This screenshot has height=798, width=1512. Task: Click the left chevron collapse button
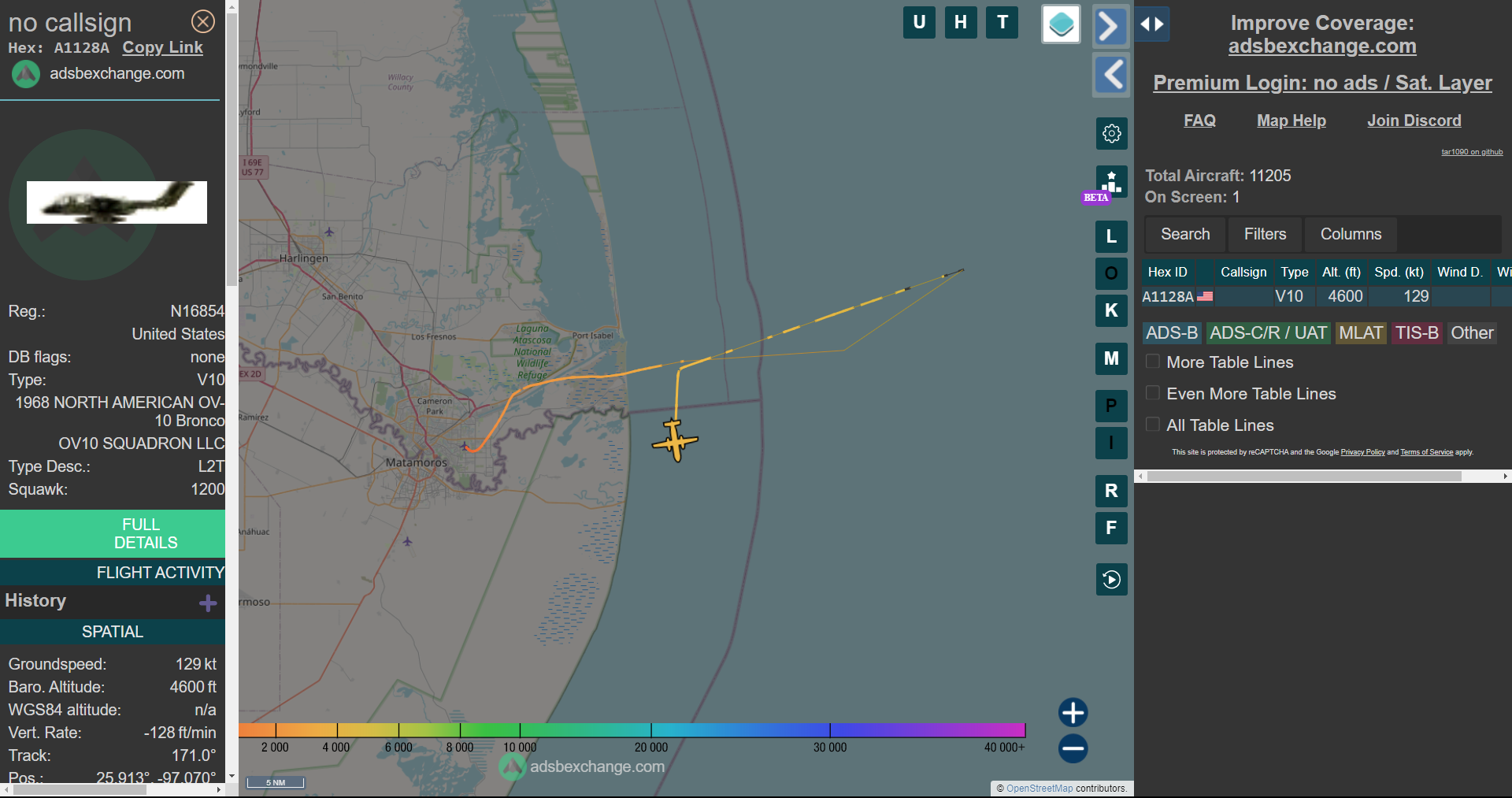[x=1111, y=75]
